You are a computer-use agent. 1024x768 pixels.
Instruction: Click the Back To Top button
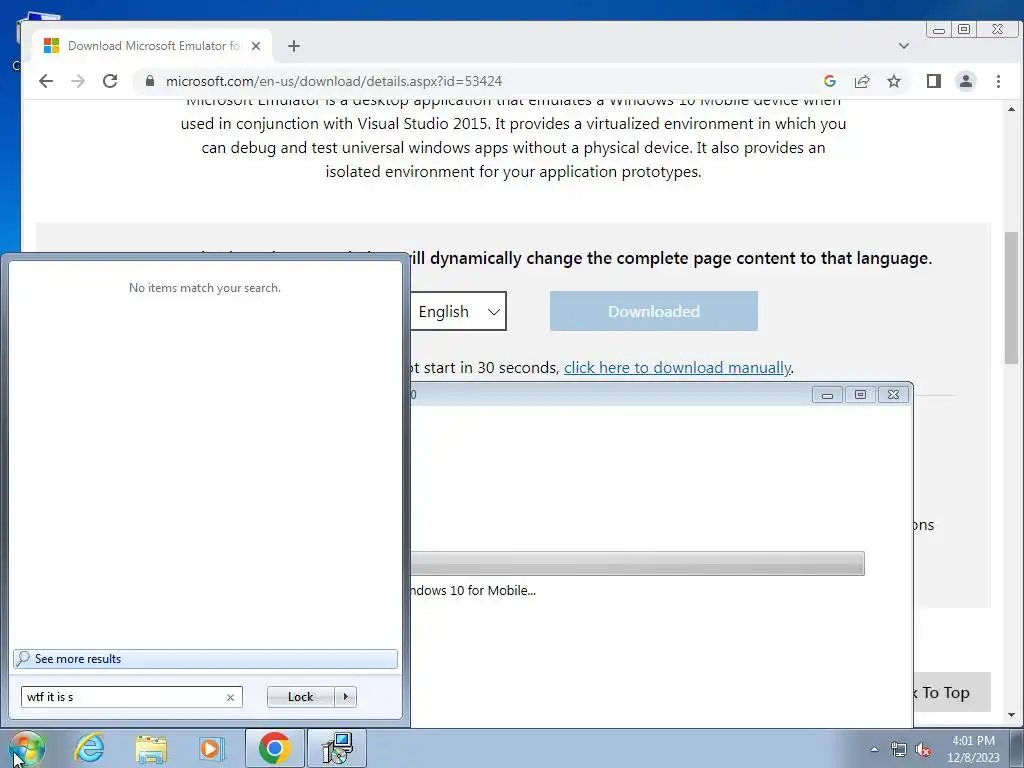pos(951,693)
